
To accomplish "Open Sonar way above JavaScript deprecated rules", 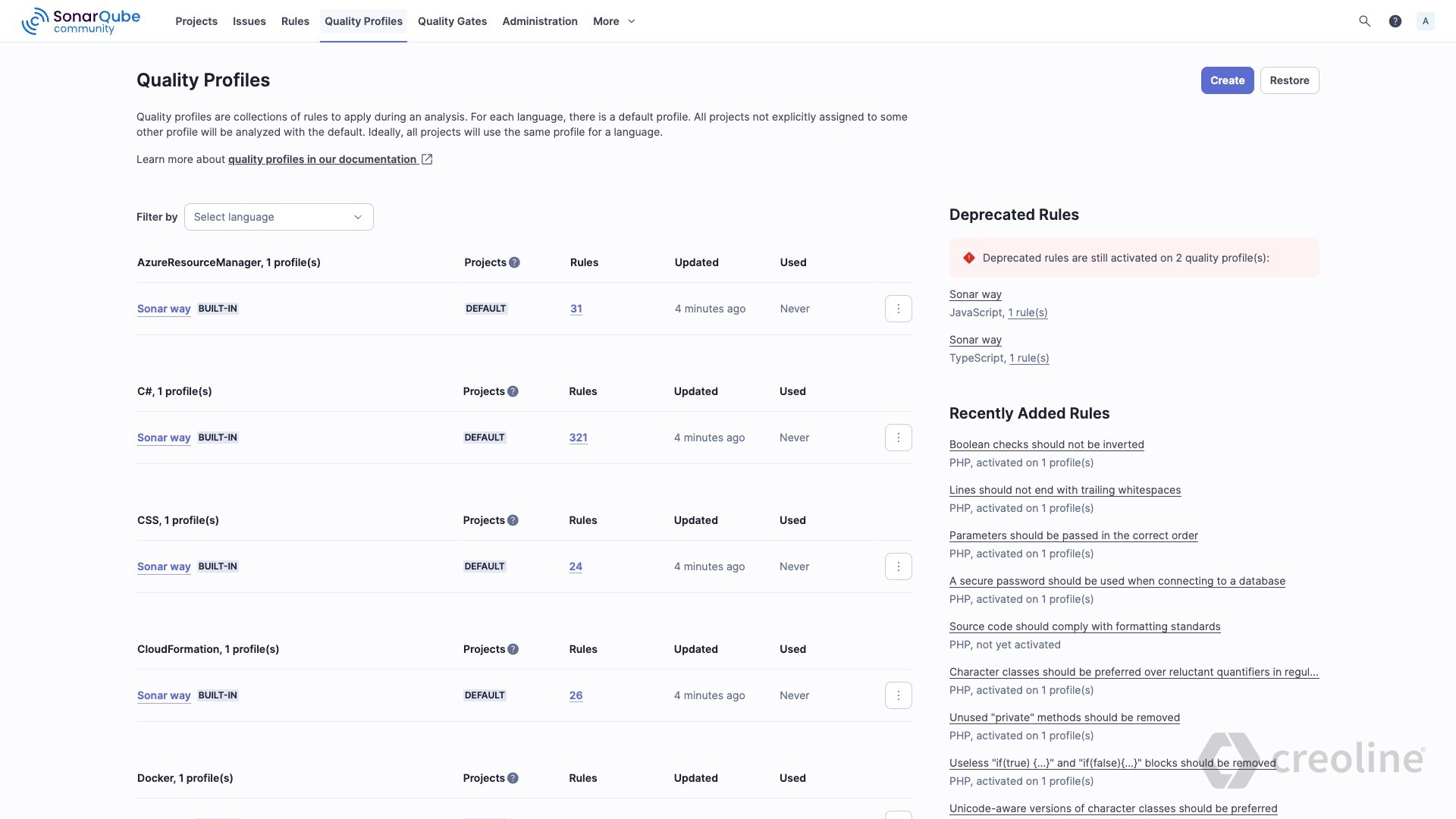I will coord(975,294).
